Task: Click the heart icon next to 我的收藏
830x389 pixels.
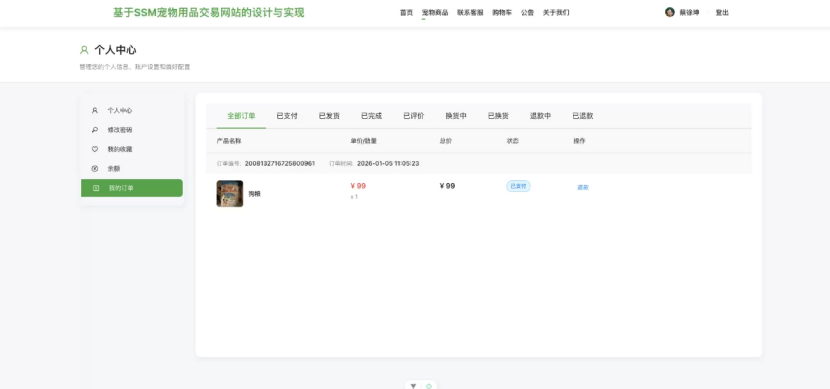Action: coord(95,149)
